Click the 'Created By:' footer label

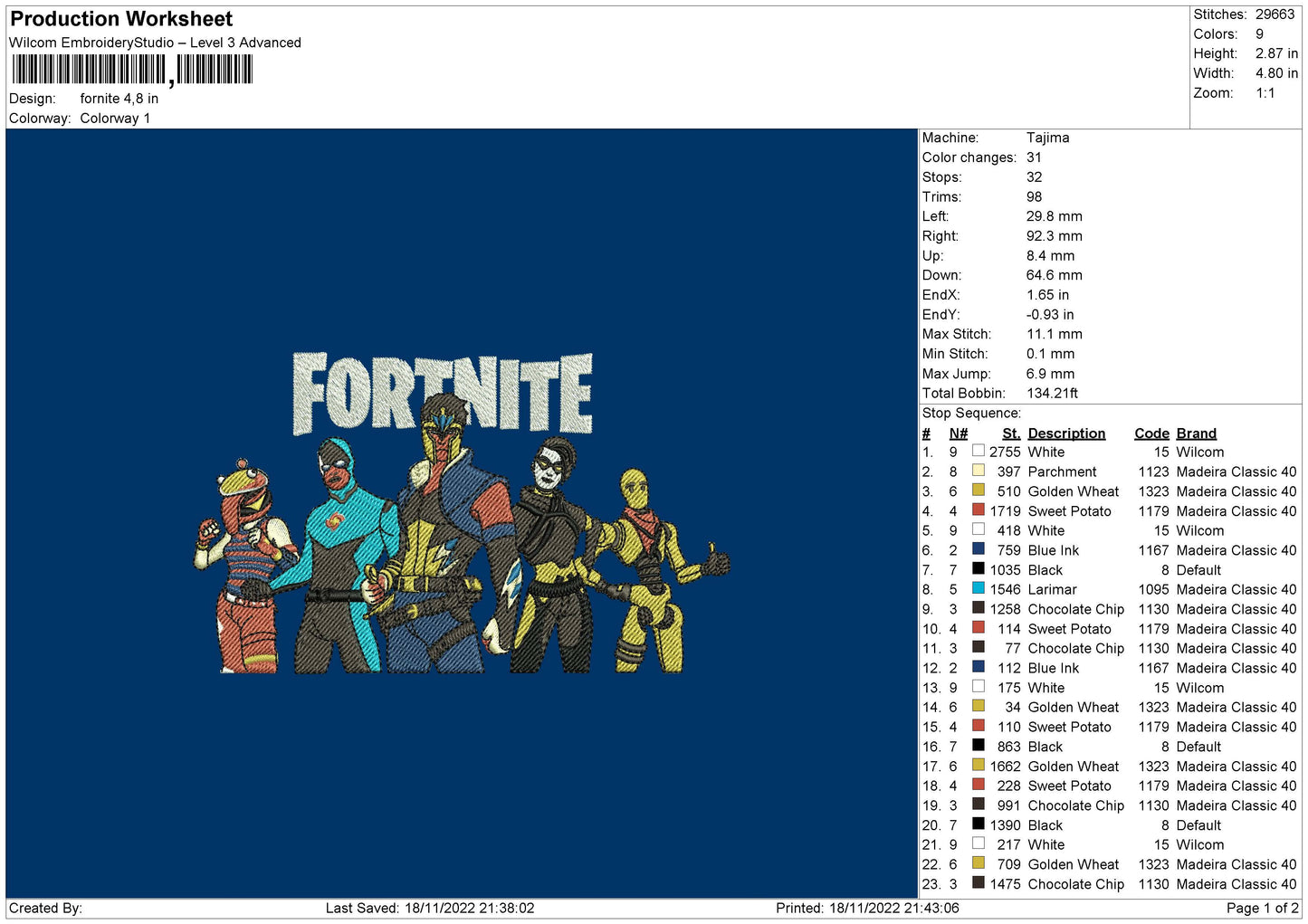tap(45, 908)
